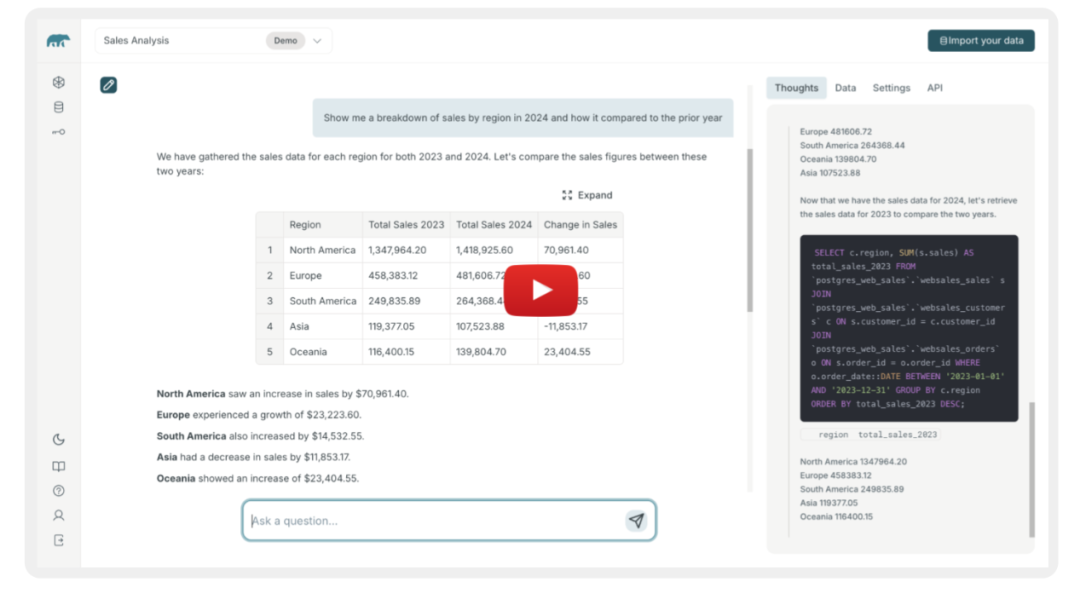Screen dimensions: 1080x599
Task: Click the 107,523.88 cell
Action: pos(494,326)
